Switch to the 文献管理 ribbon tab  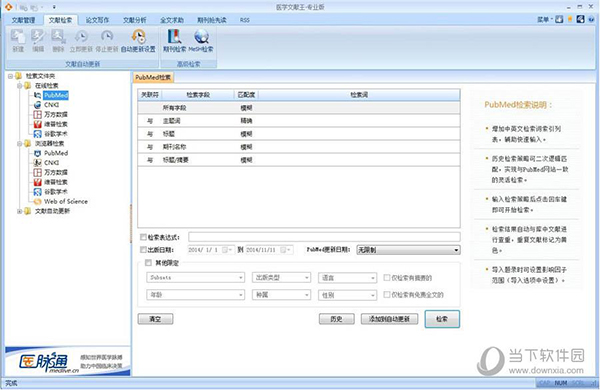click(x=23, y=20)
